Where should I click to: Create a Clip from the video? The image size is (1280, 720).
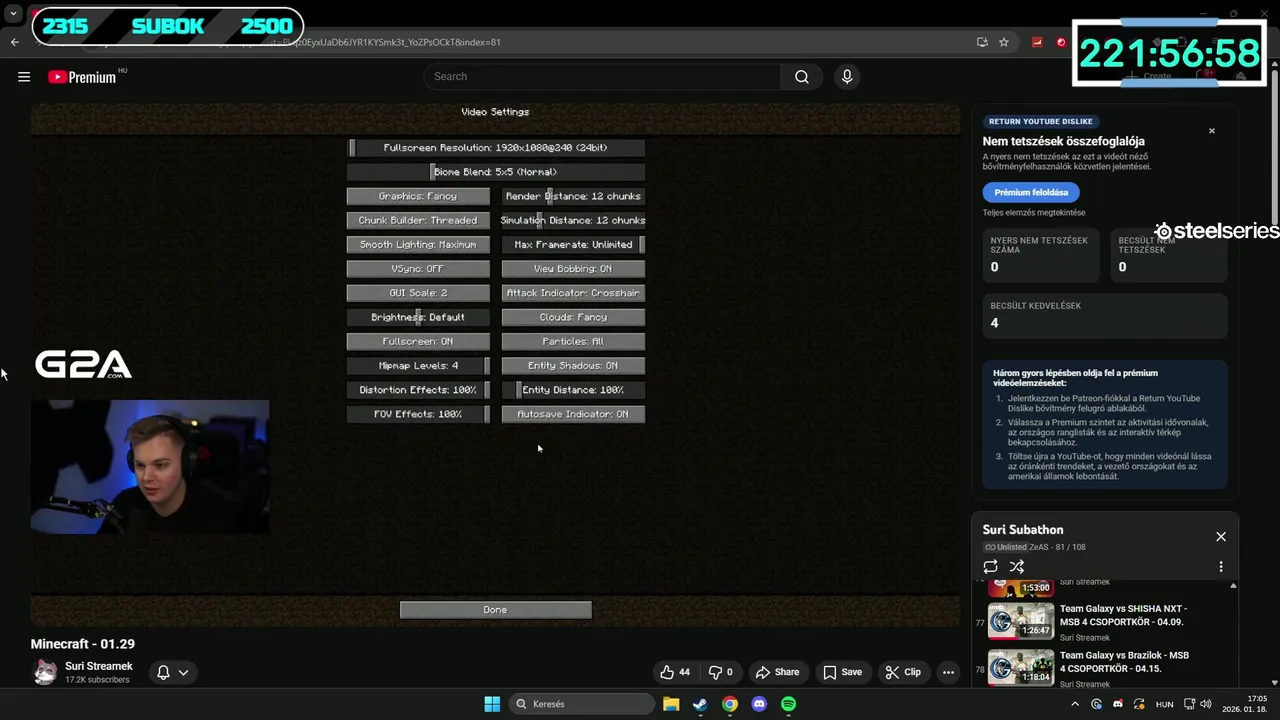[x=903, y=672]
